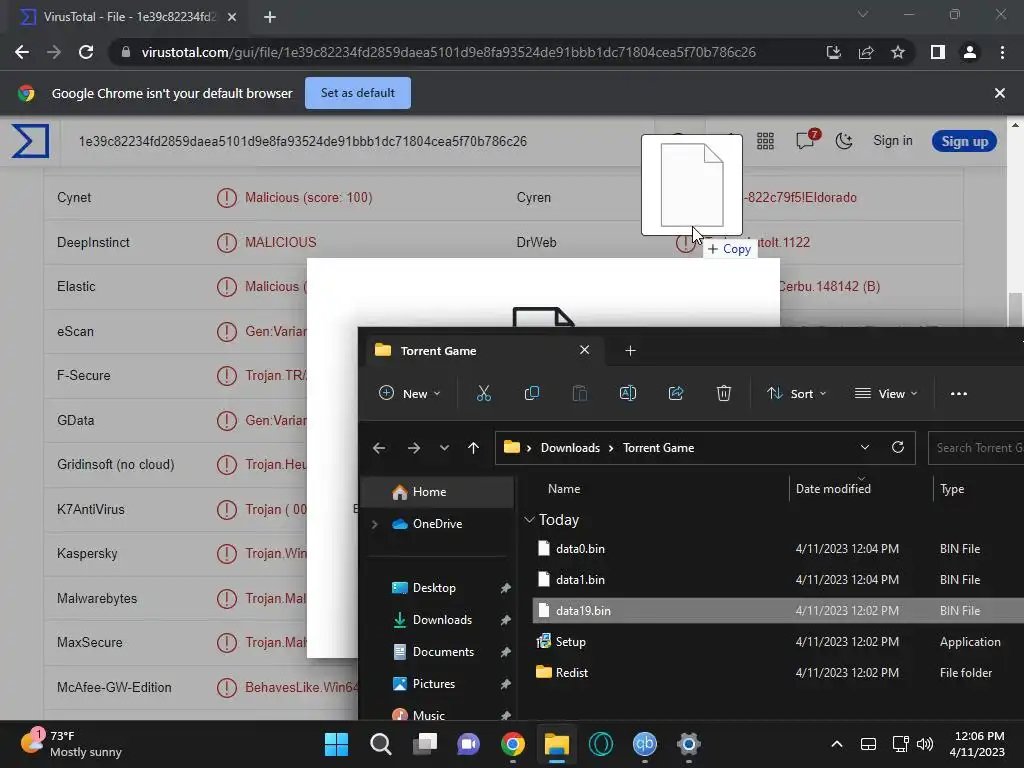This screenshot has width=1024, height=768.
Task: Close the Torrent Game explorer tab
Action: click(584, 350)
